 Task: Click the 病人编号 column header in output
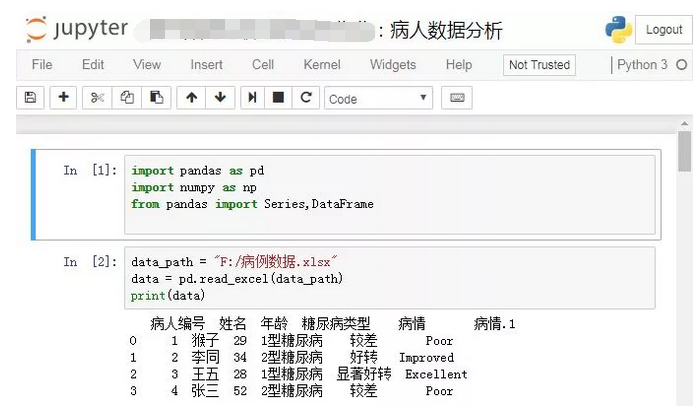177,323
